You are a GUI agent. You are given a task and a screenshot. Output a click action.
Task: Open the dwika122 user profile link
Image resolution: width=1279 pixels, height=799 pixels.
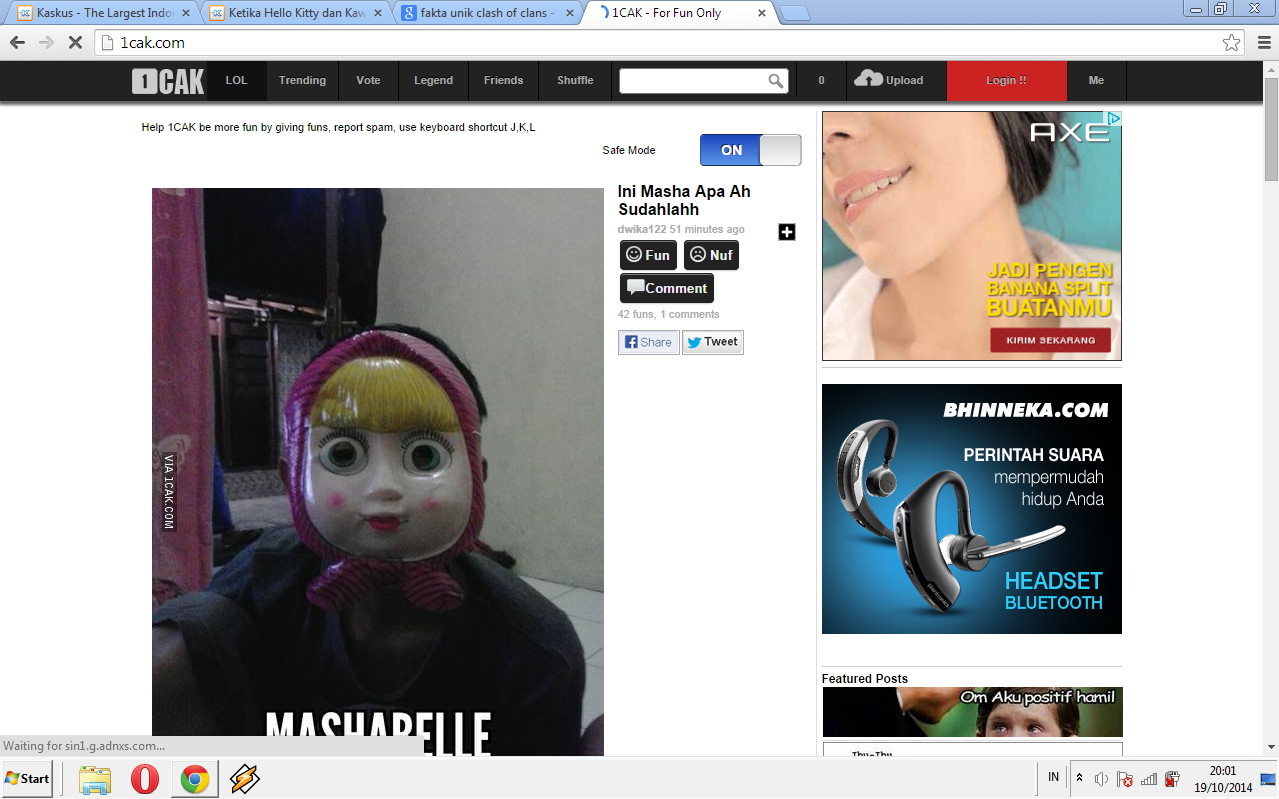(x=641, y=229)
